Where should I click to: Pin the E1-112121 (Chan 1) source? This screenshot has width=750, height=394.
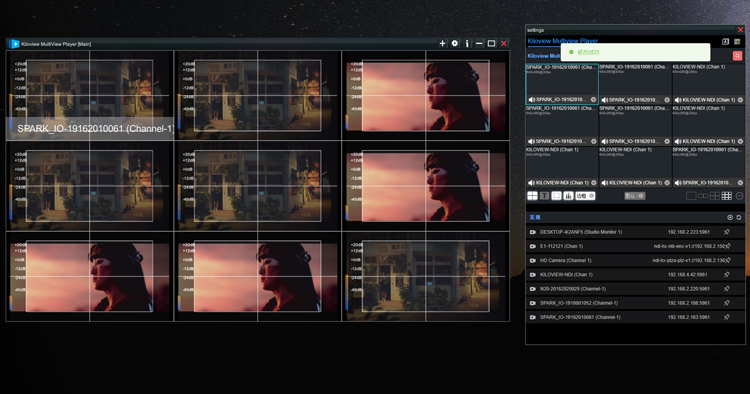click(x=727, y=246)
